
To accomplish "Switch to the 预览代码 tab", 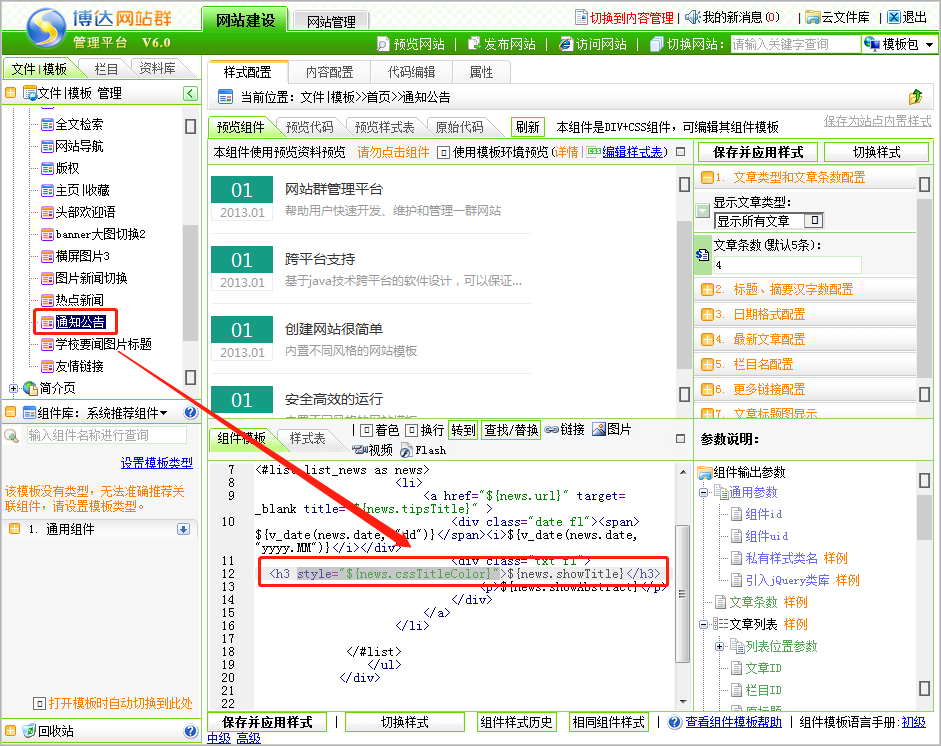I will [309, 127].
